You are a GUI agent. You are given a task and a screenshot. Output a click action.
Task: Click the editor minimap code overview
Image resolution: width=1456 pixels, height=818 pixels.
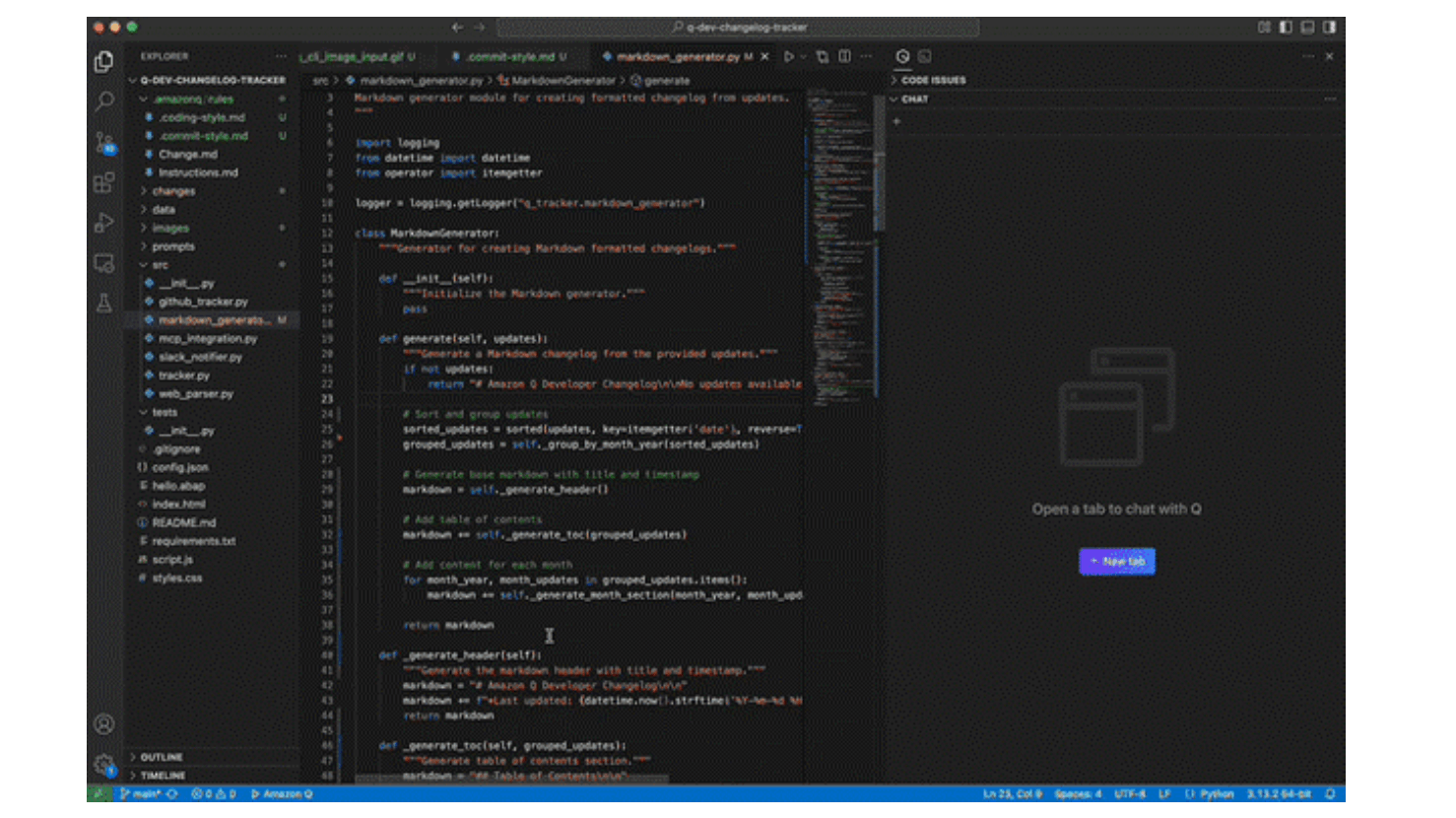tap(838, 246)
